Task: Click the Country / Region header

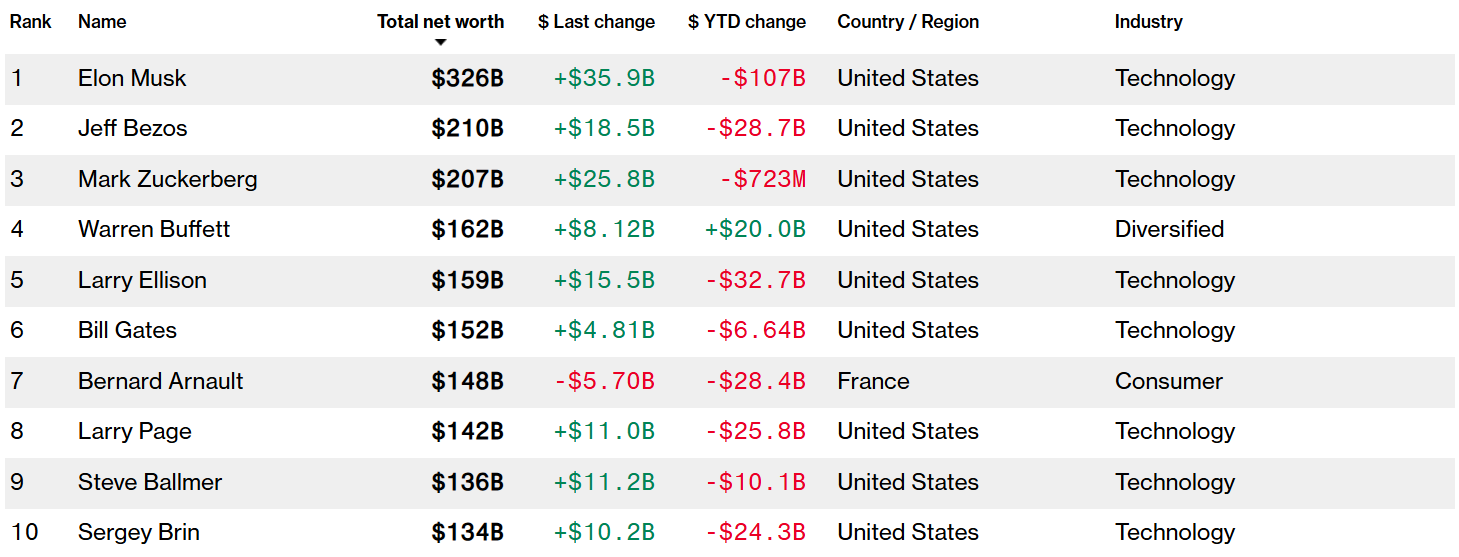Action: (908, 21)
